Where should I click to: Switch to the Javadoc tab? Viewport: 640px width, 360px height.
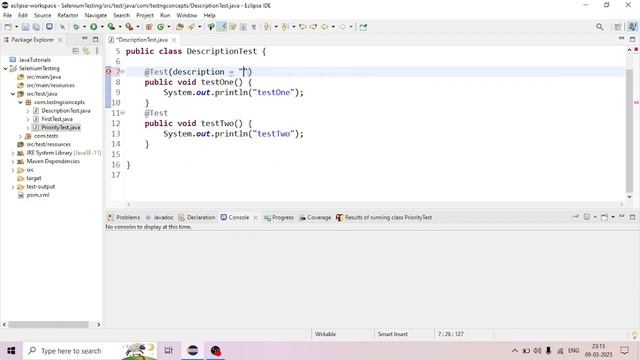click(x=160, y=218)
